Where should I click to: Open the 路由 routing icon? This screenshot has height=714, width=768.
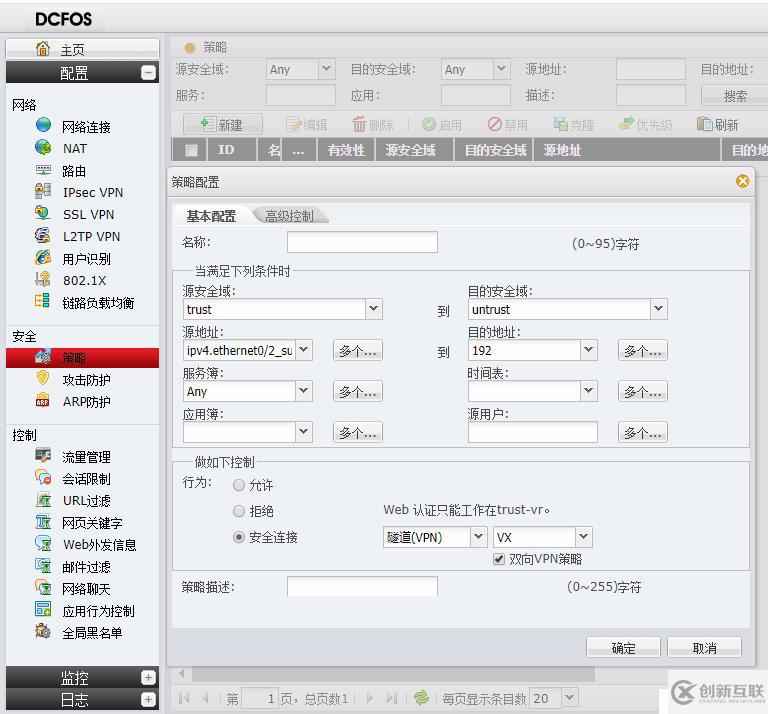coord(43,170)
